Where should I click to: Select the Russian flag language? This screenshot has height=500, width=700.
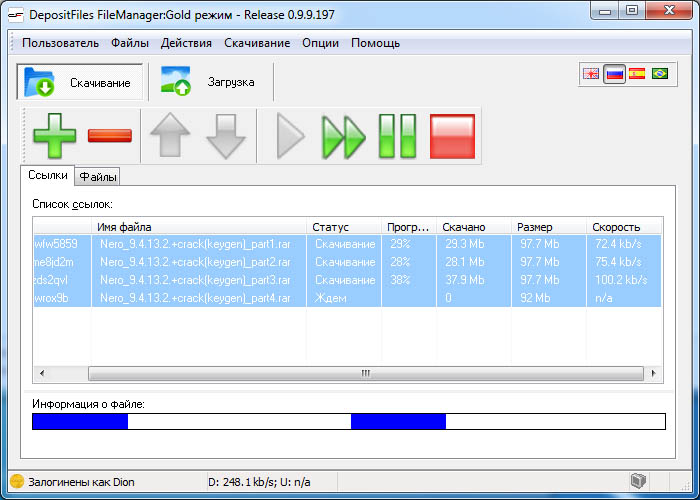(x=614, y=74)
